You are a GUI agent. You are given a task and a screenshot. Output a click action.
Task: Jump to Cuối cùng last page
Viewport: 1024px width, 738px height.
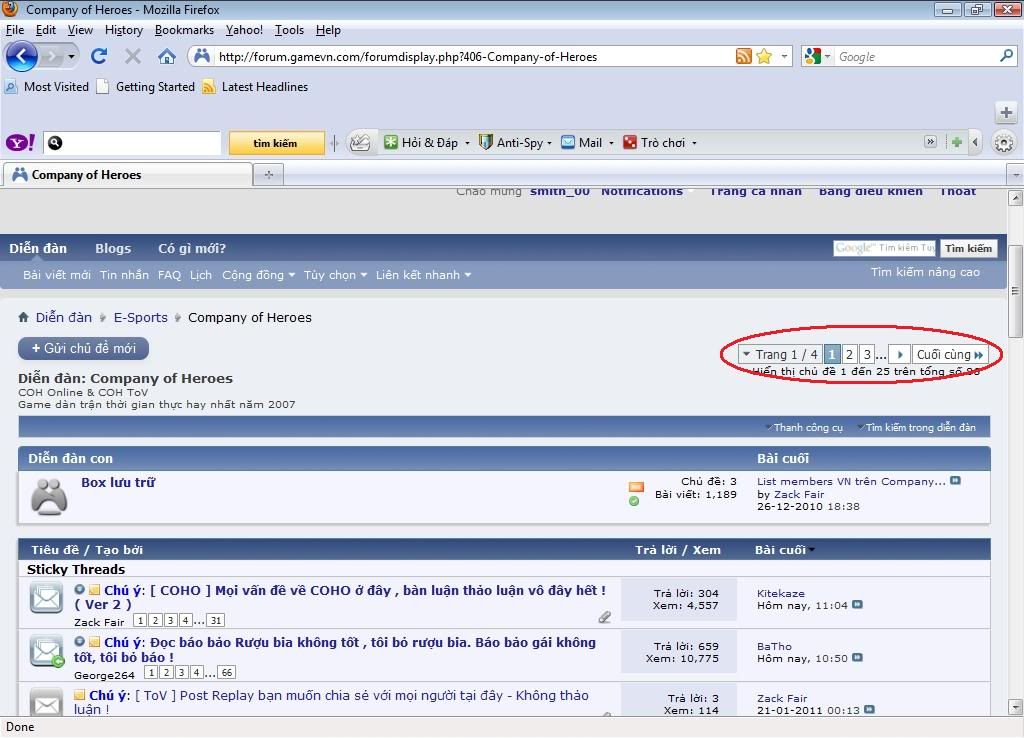pyautogui.click(x=950, y=355)
